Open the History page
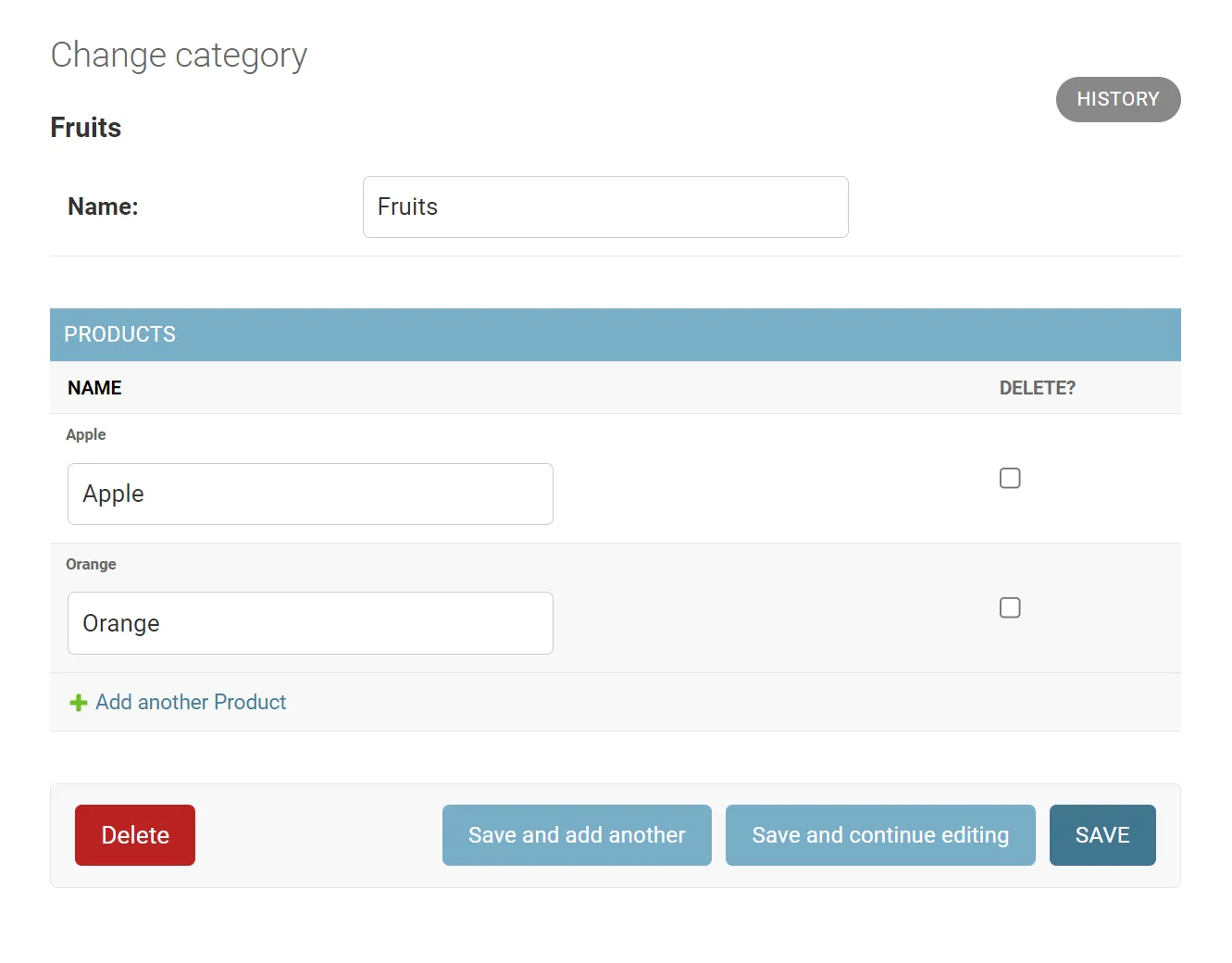Viewport: 1232px width, 963px height. (x=1117, y=99)
